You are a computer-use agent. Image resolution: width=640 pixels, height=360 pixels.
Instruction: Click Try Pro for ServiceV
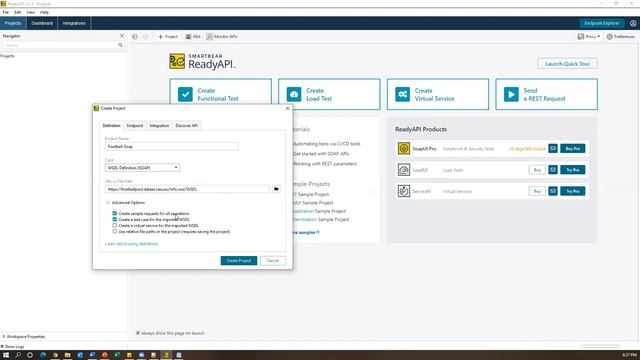click(x=573, y=191)
